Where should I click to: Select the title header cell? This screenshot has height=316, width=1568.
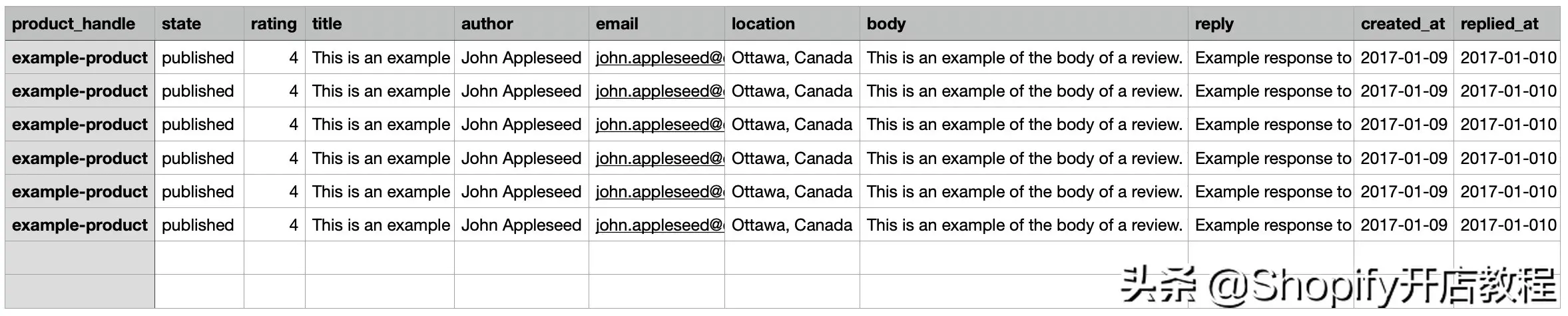(380, 24)
